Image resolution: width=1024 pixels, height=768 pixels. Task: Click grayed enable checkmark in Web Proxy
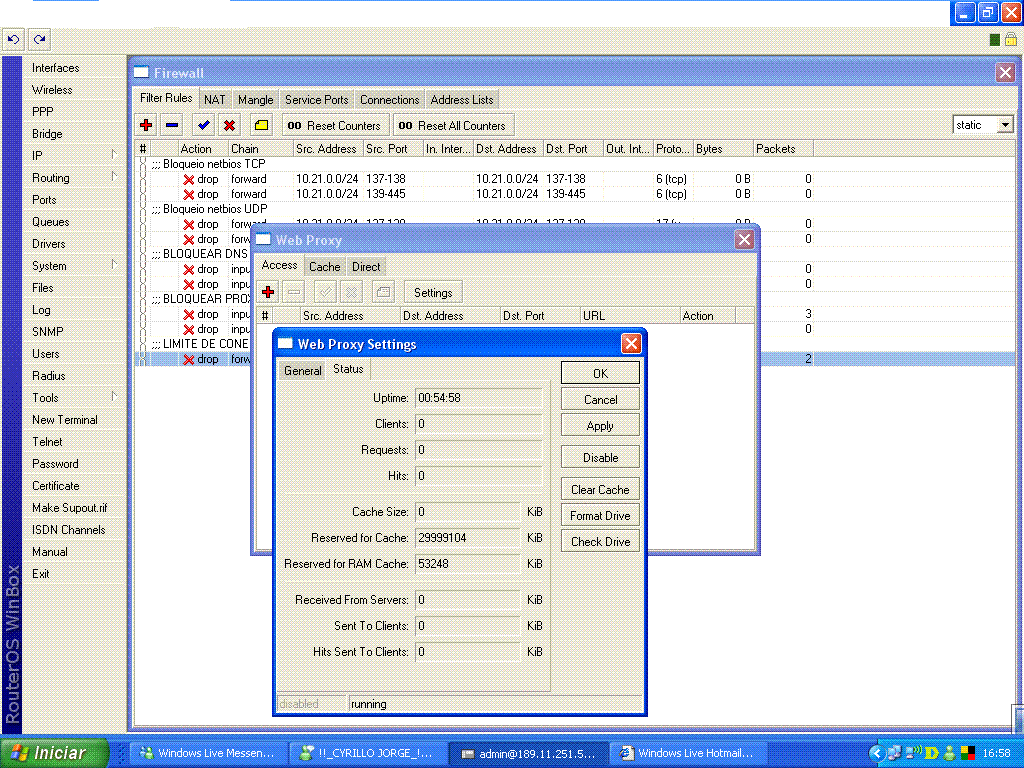325,292
